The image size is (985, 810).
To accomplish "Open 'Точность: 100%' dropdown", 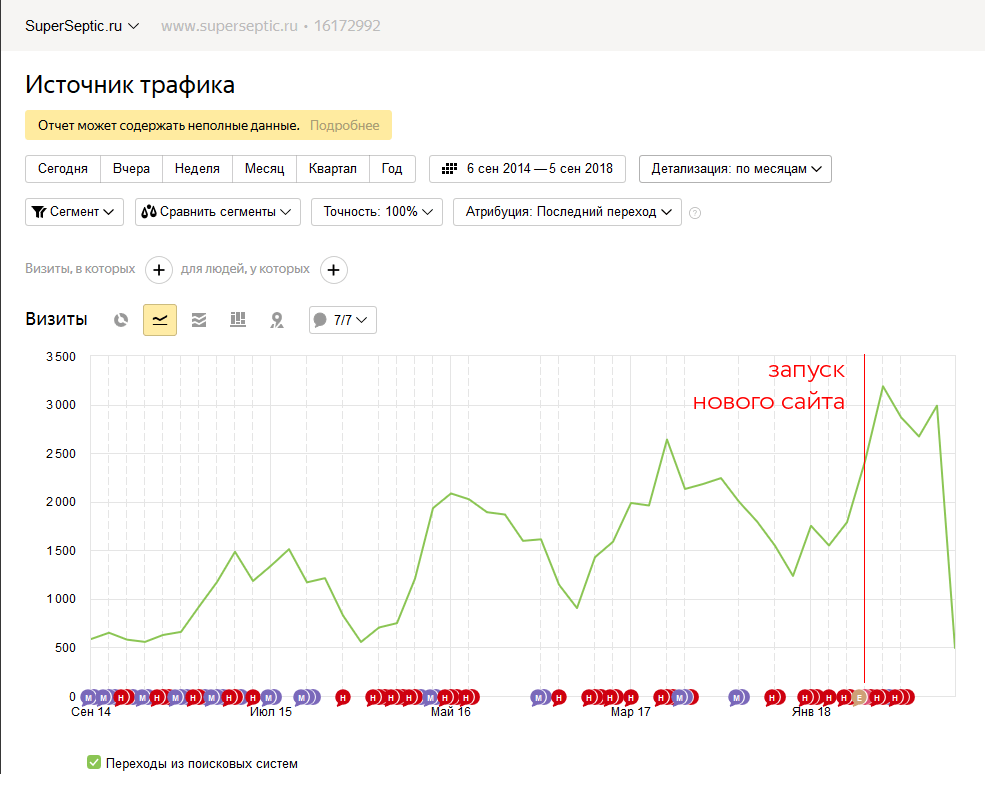I will tap(376, 212).
